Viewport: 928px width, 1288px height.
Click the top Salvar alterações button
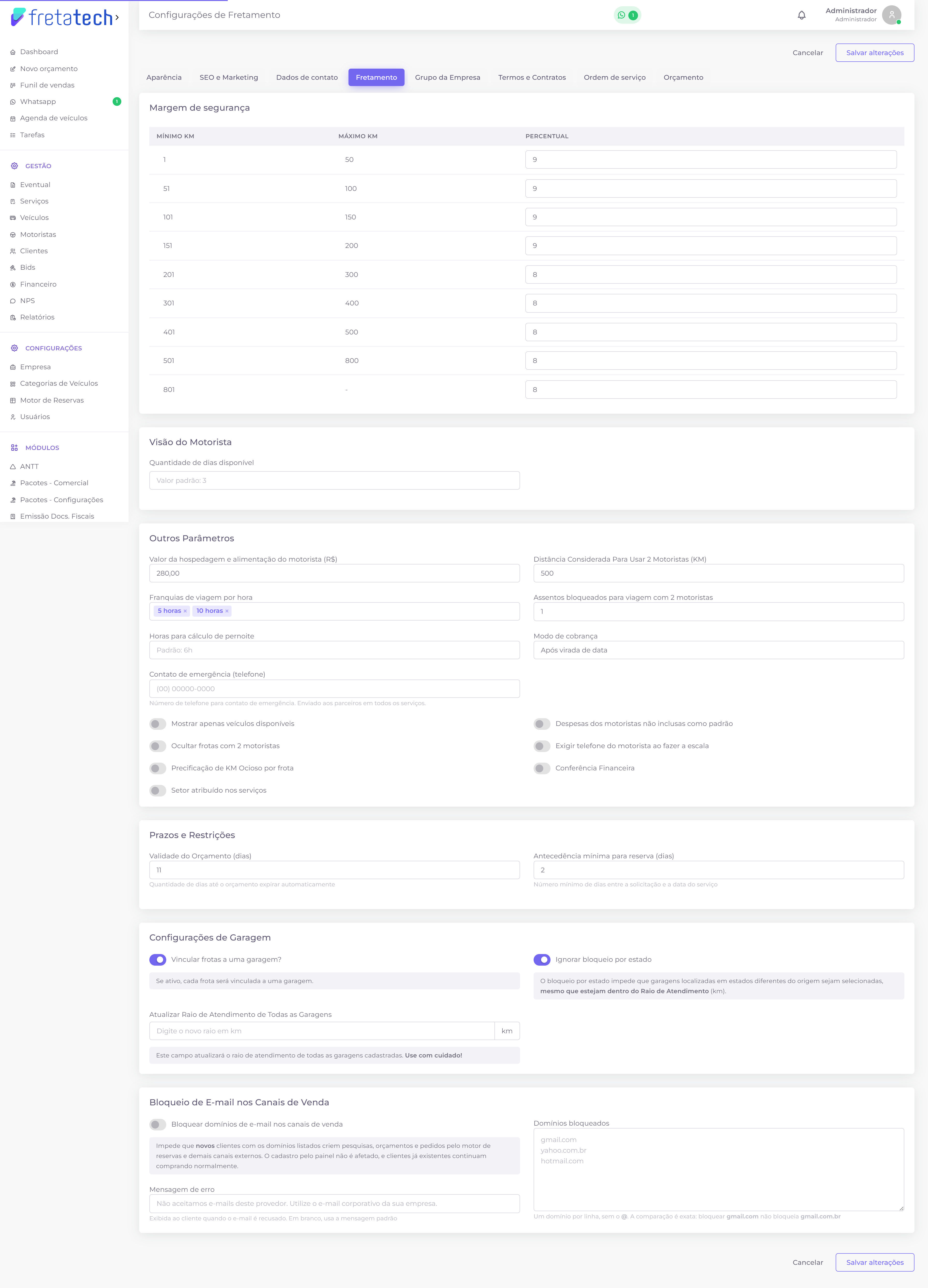875,53
